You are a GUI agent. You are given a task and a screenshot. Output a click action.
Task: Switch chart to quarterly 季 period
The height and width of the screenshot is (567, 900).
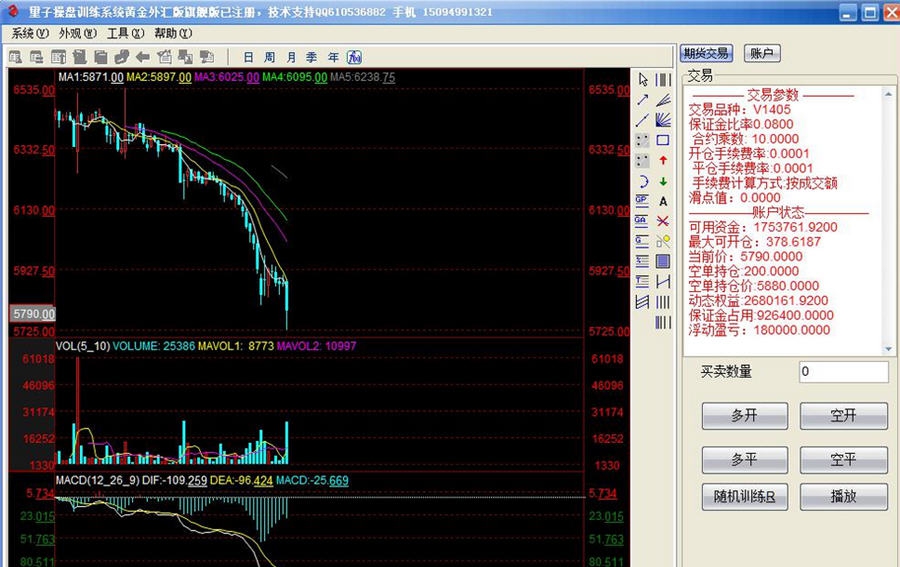tap(312, 57)
